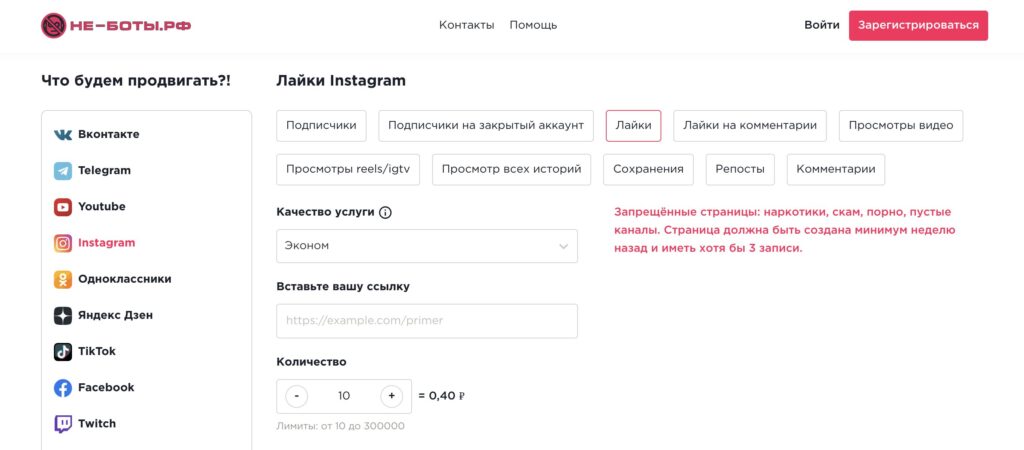
Task: Open the Яндекс Дзен star icon
Action: pyautogui.click(x=63, y=315)
